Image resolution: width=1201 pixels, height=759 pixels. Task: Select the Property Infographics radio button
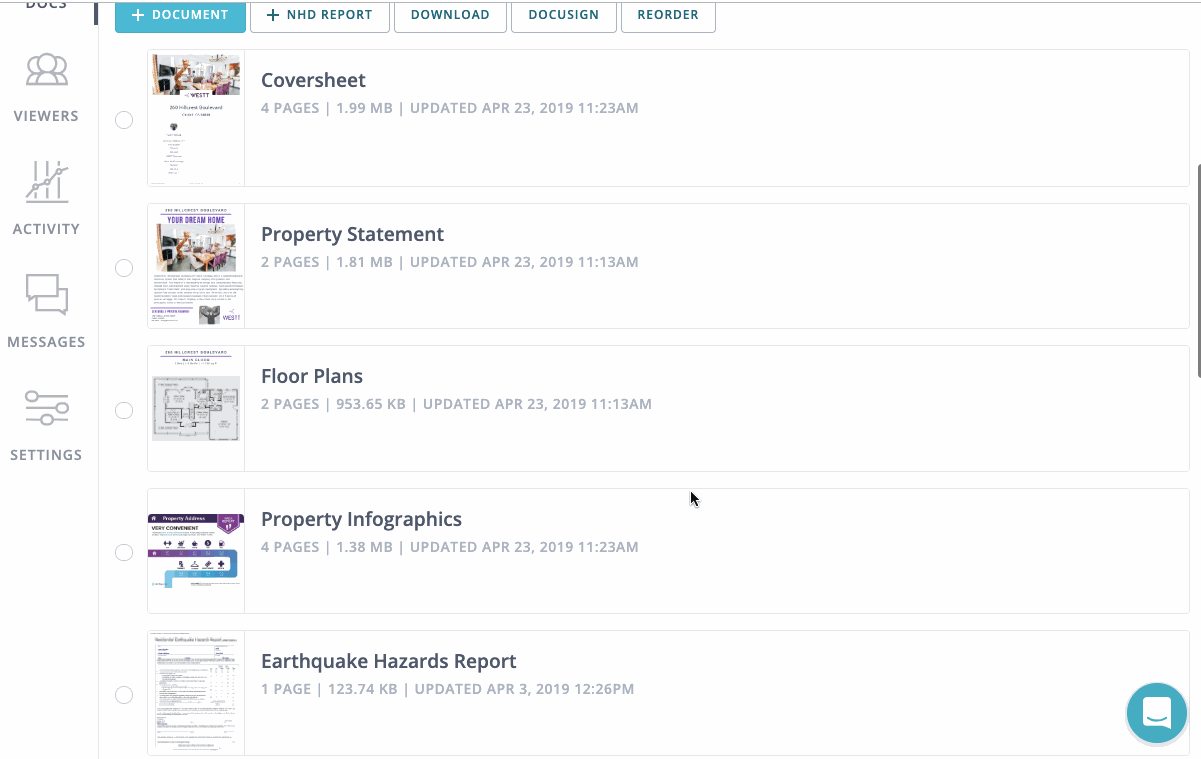(124, 553)
